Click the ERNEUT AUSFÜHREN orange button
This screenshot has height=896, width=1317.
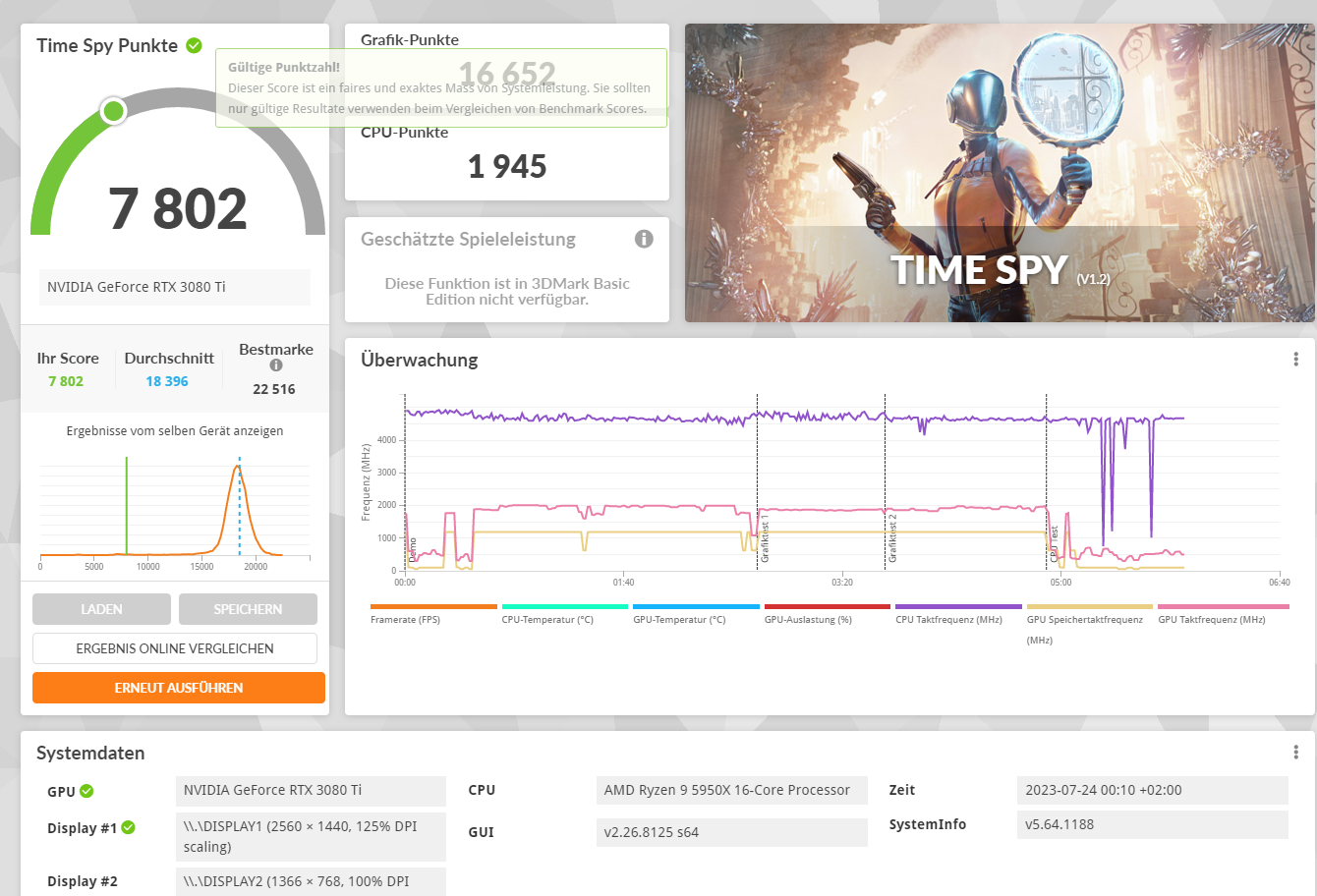point(179,688)
